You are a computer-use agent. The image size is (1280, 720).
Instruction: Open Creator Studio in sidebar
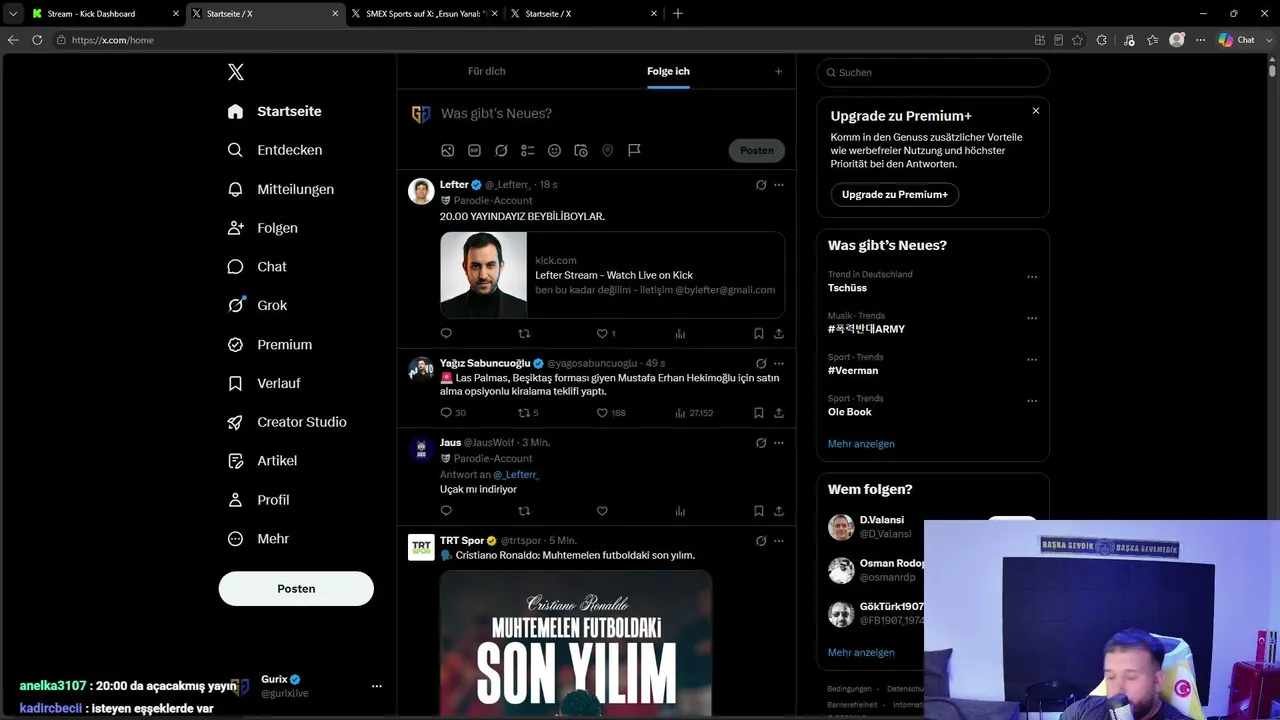pyautogui.click(x=287, y=422)
